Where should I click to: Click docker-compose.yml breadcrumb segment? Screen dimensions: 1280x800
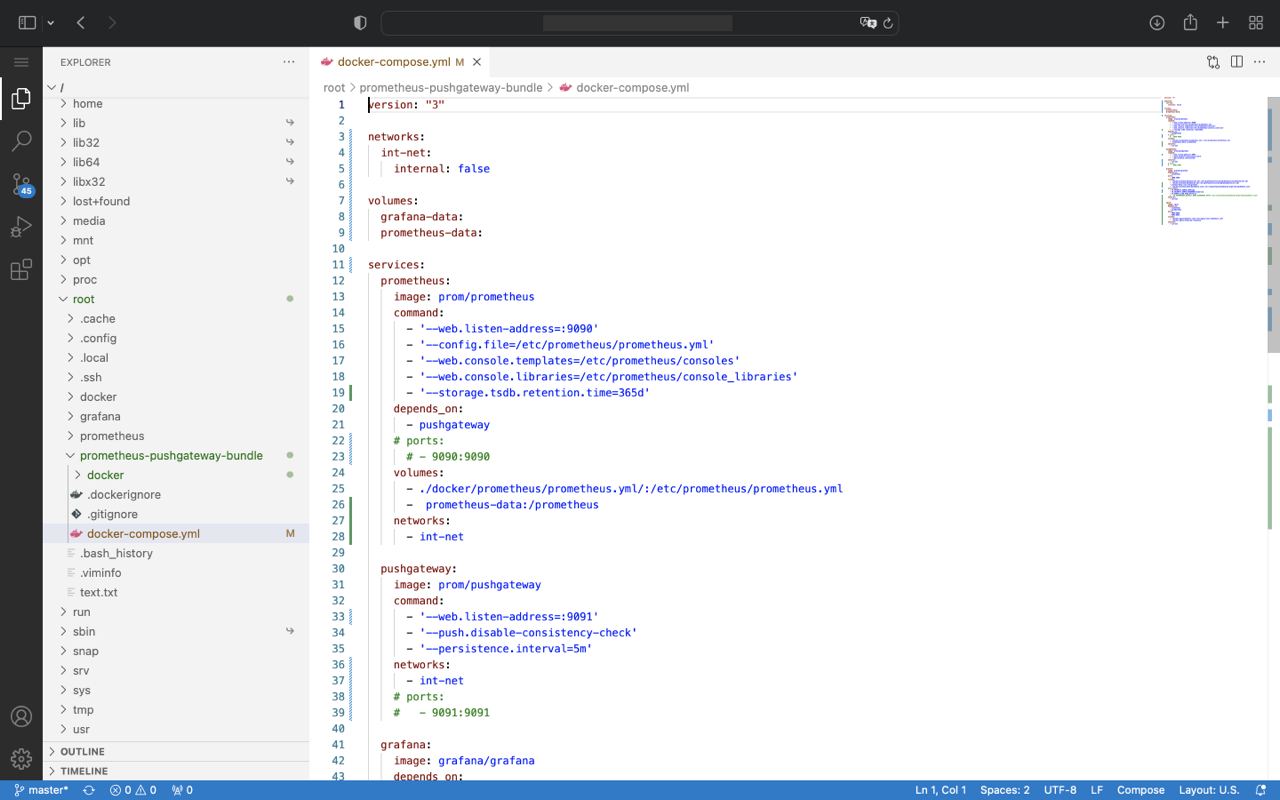coord(632,88)
